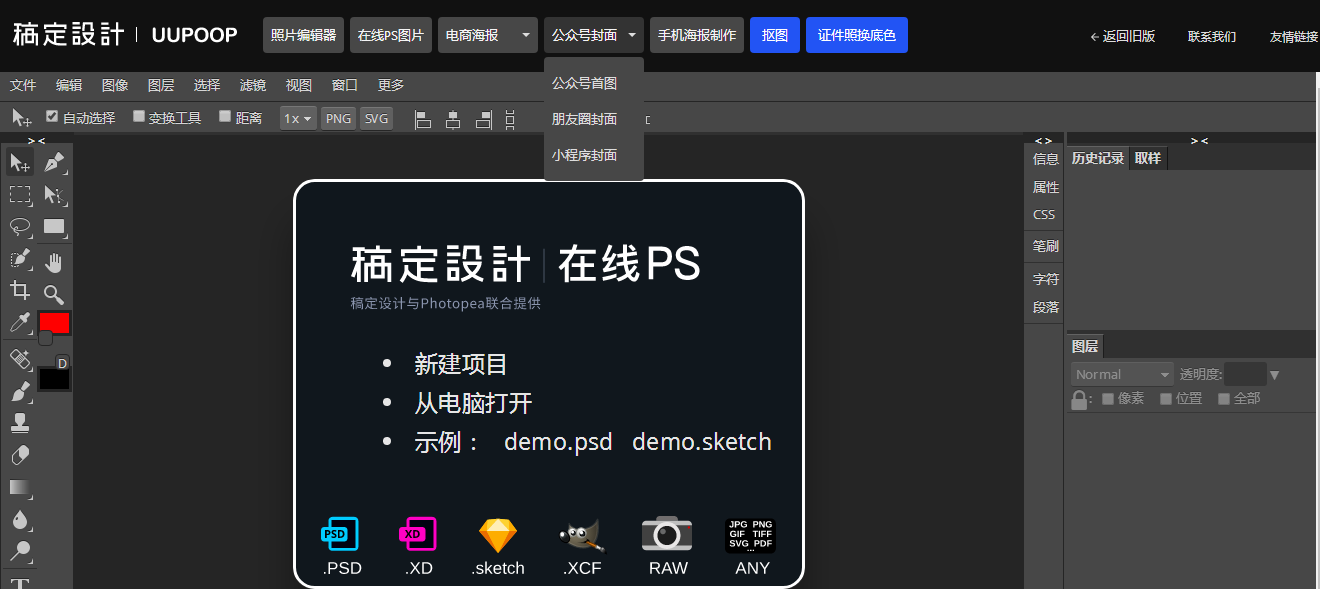
Task: Click the D default-colors reset icon
Action: pos(62,362)
